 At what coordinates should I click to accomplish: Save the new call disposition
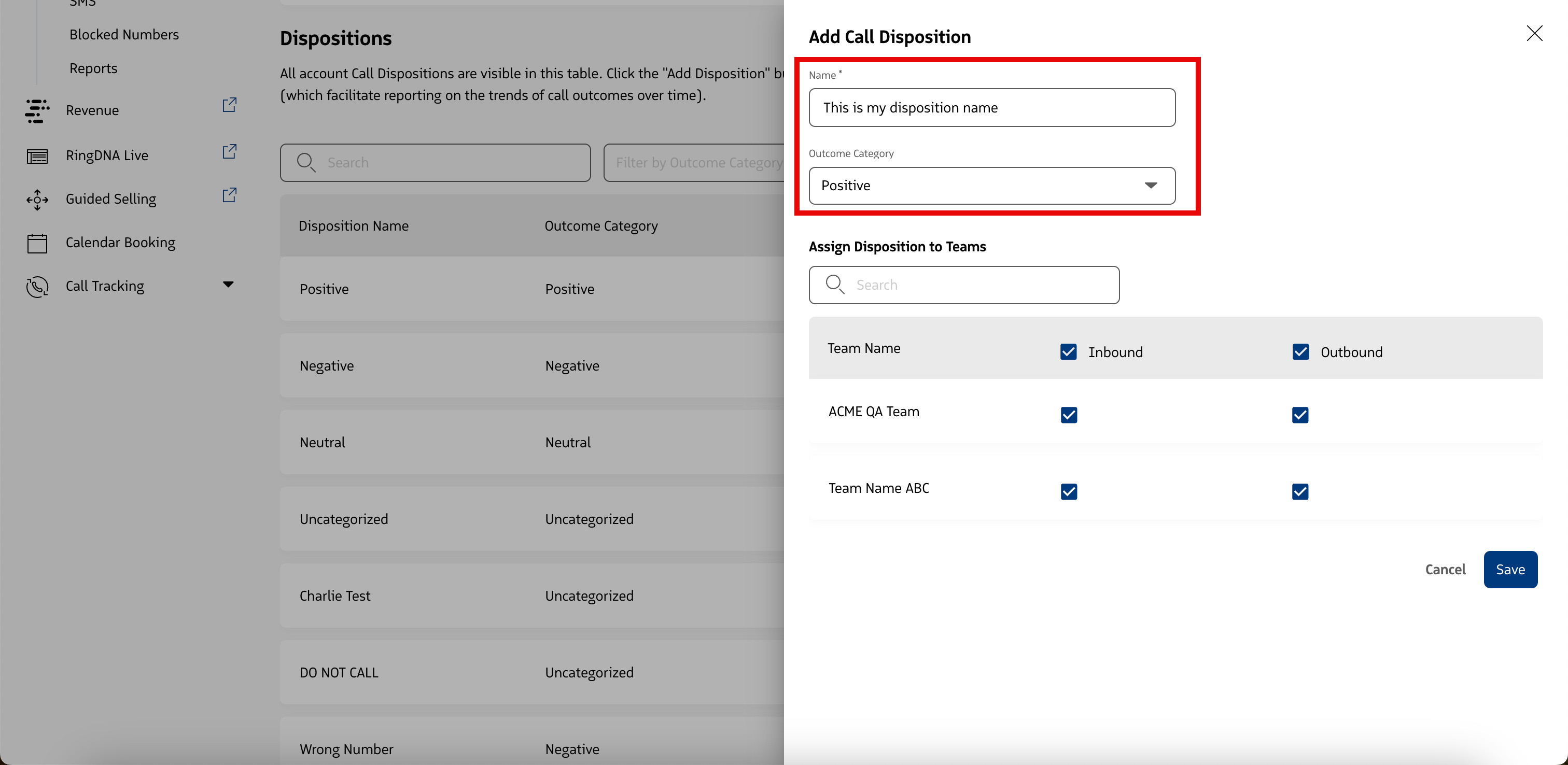click(1509, 570)
